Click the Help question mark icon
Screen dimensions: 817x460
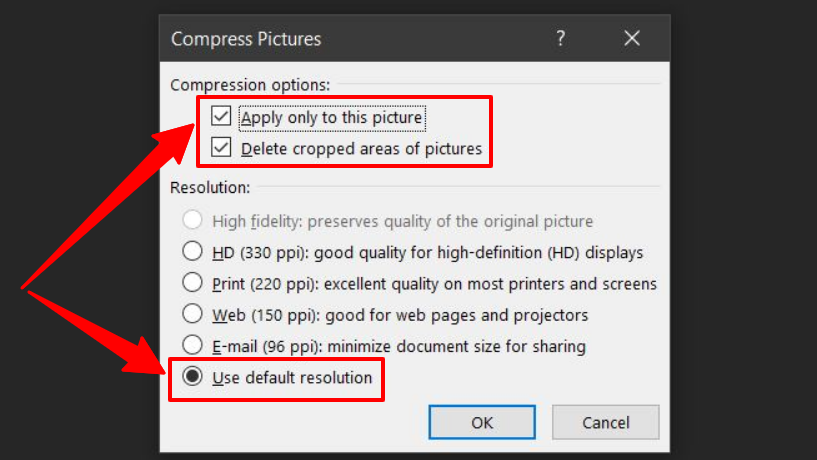(560, 39)
